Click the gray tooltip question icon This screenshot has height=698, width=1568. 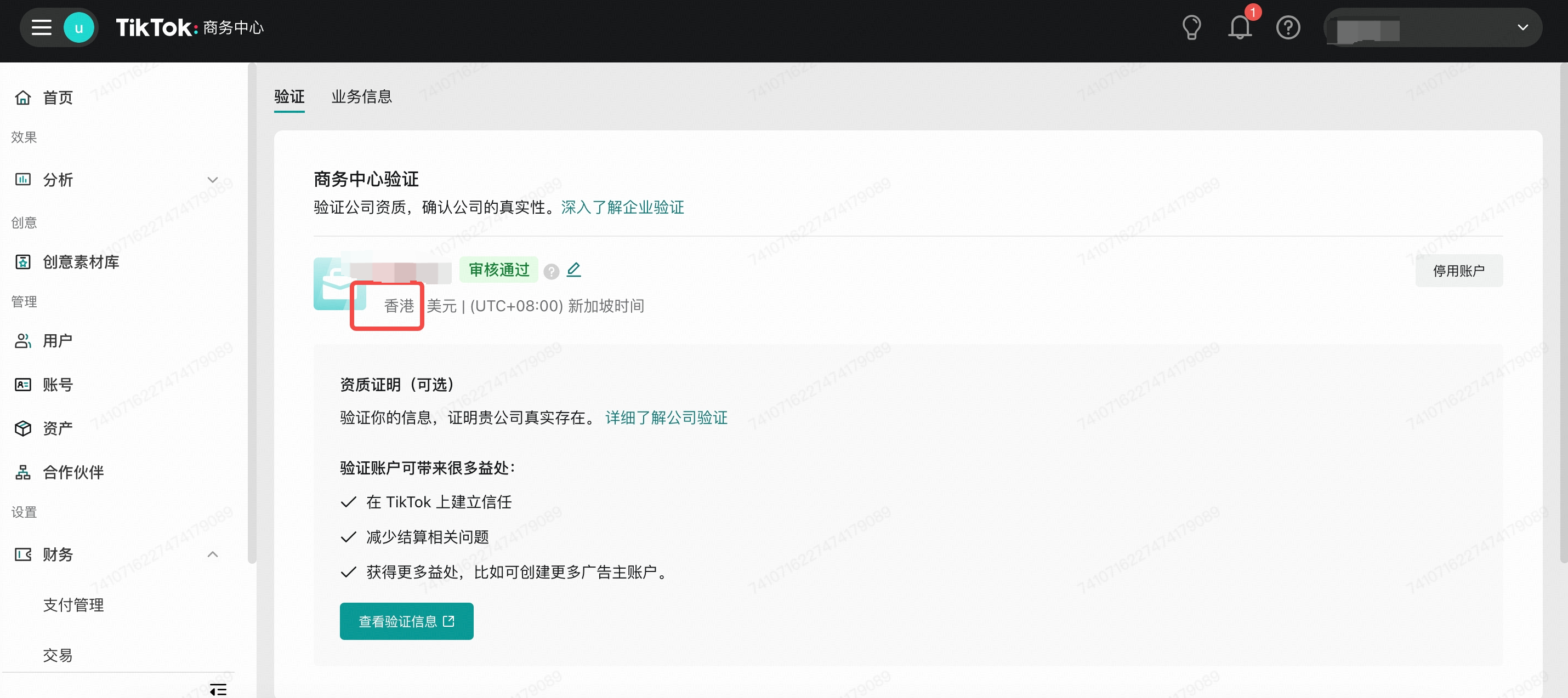[x=552, y=271]
